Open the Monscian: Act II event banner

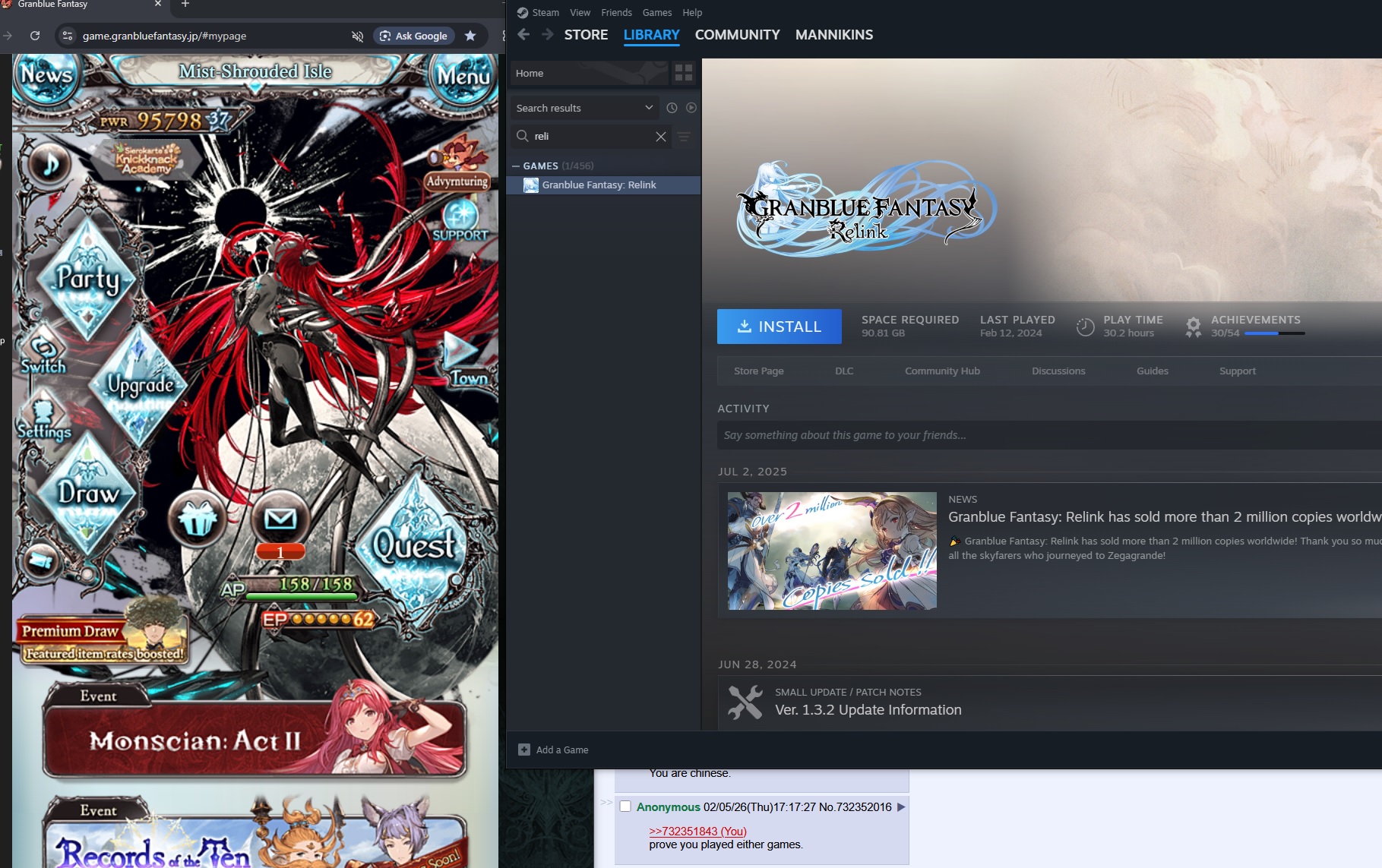255,739
